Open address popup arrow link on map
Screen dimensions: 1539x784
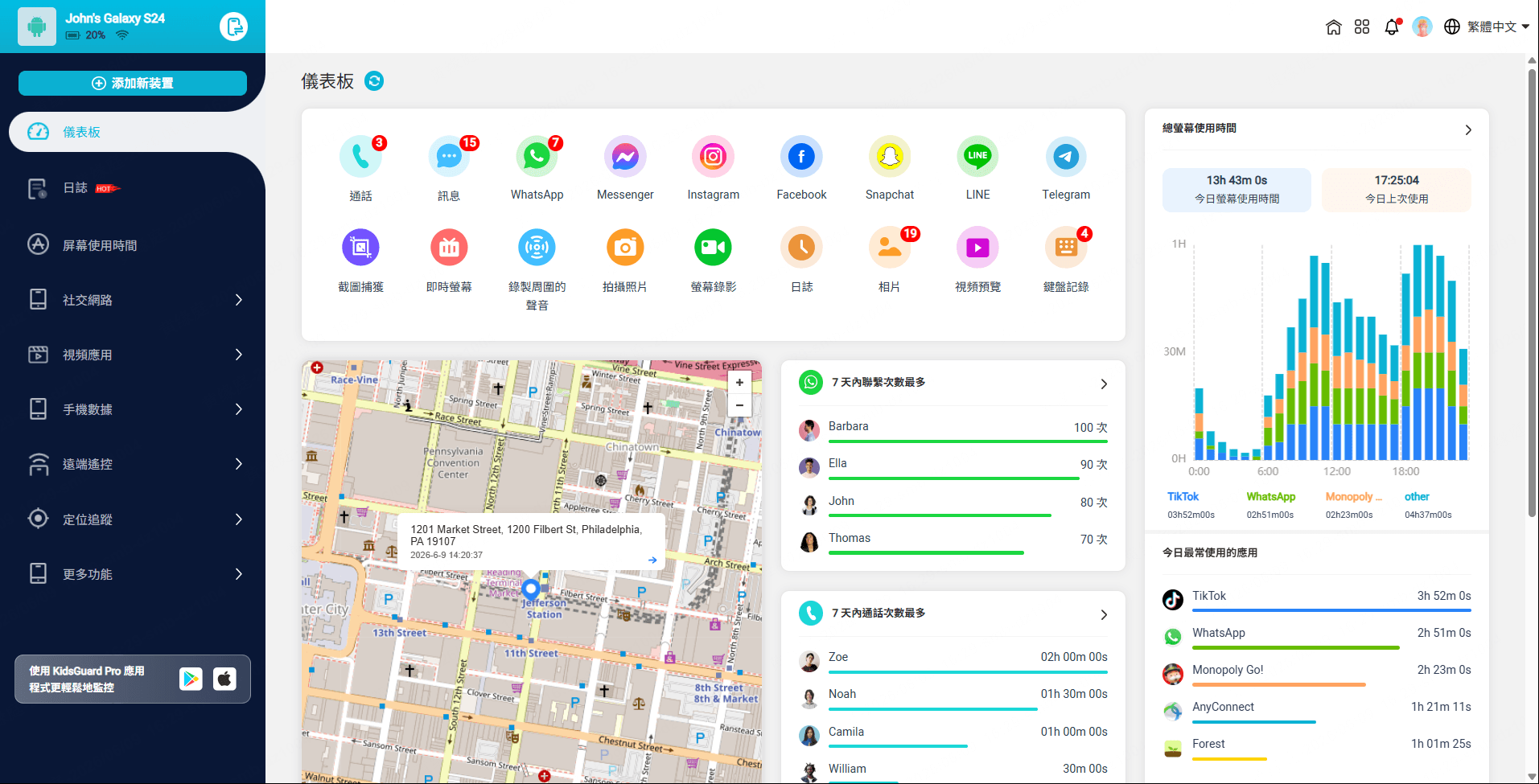[x=652, y=560]
